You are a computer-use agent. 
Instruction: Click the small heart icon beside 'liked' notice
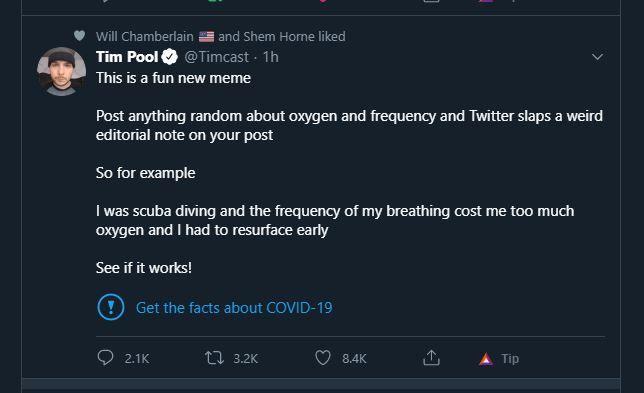click(79, 36)
